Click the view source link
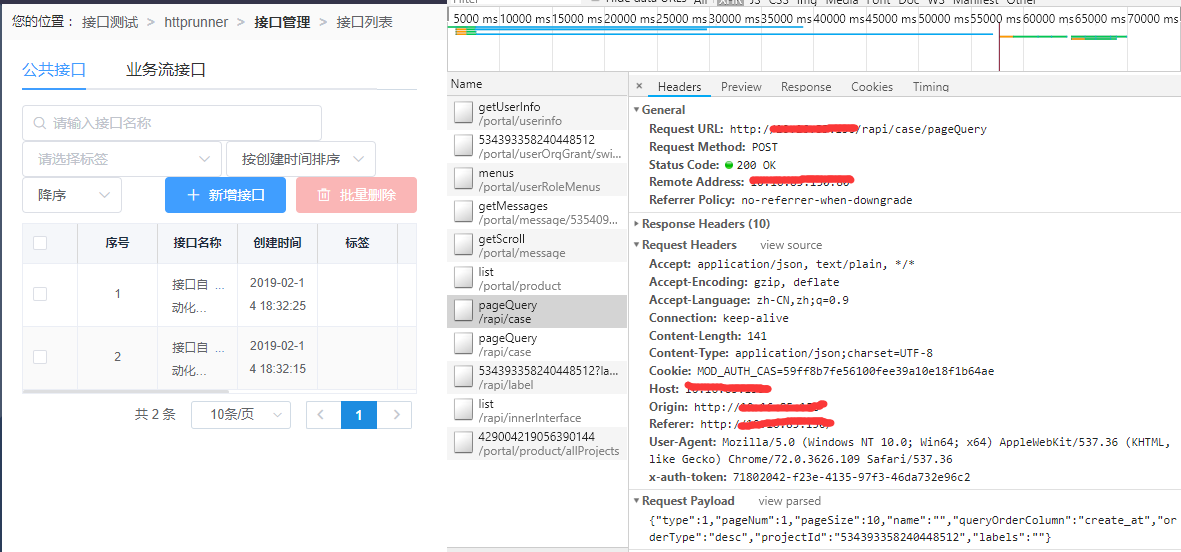This screenshot has height=552, width=1181. pos(791,245)
